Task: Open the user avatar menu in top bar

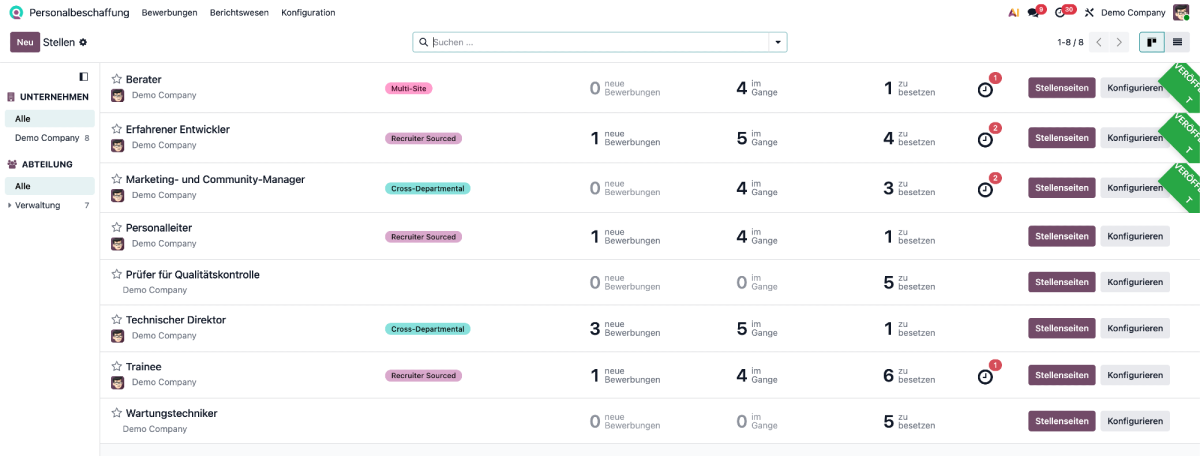Action: coord(1181,13)
